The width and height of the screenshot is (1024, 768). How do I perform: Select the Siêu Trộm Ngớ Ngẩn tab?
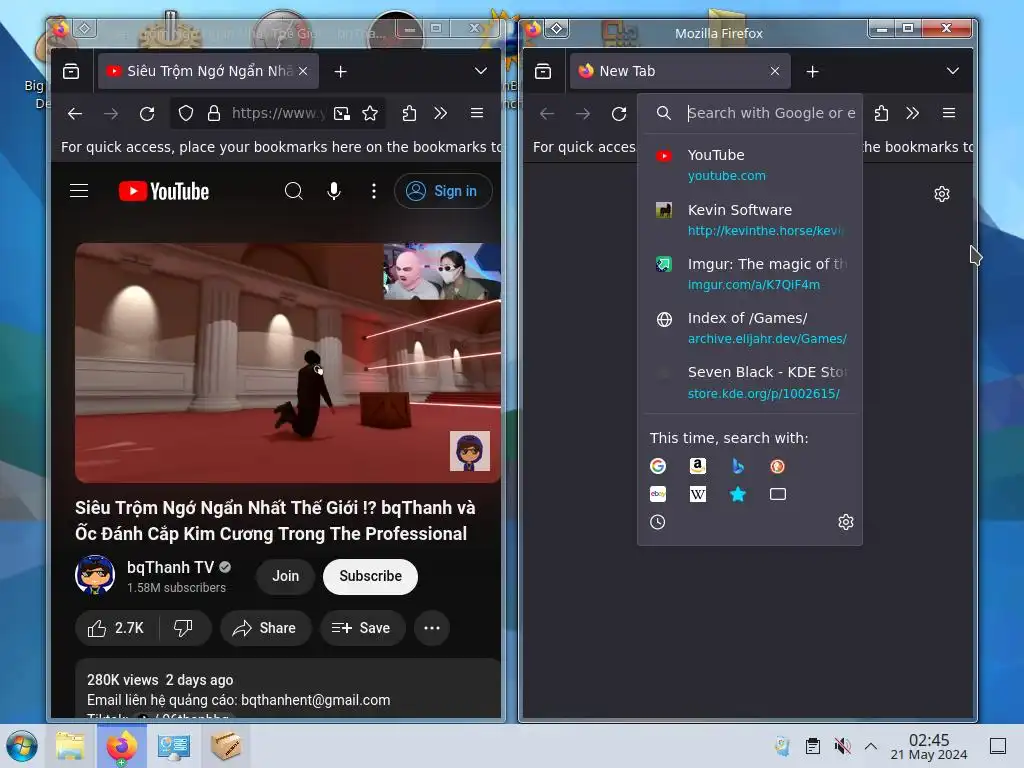tap(208, 71)
